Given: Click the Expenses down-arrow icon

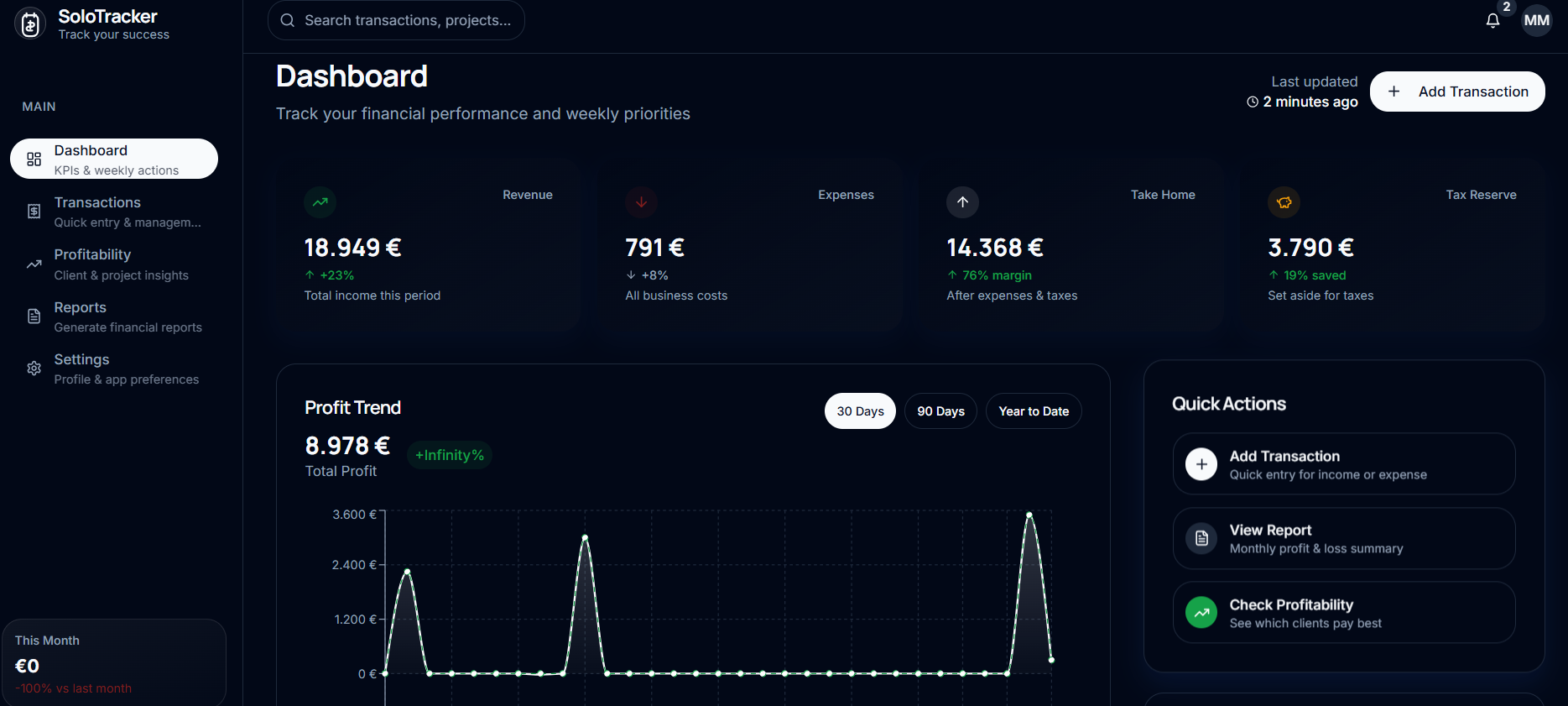Looking at the screenshot, I should tap(641, 202).
